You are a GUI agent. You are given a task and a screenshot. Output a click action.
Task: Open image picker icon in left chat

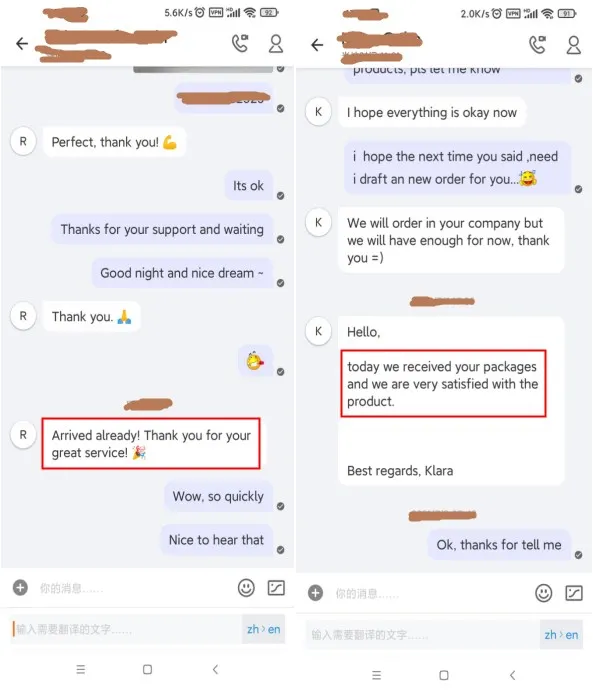pyautogui.click(x=276, y=588)
